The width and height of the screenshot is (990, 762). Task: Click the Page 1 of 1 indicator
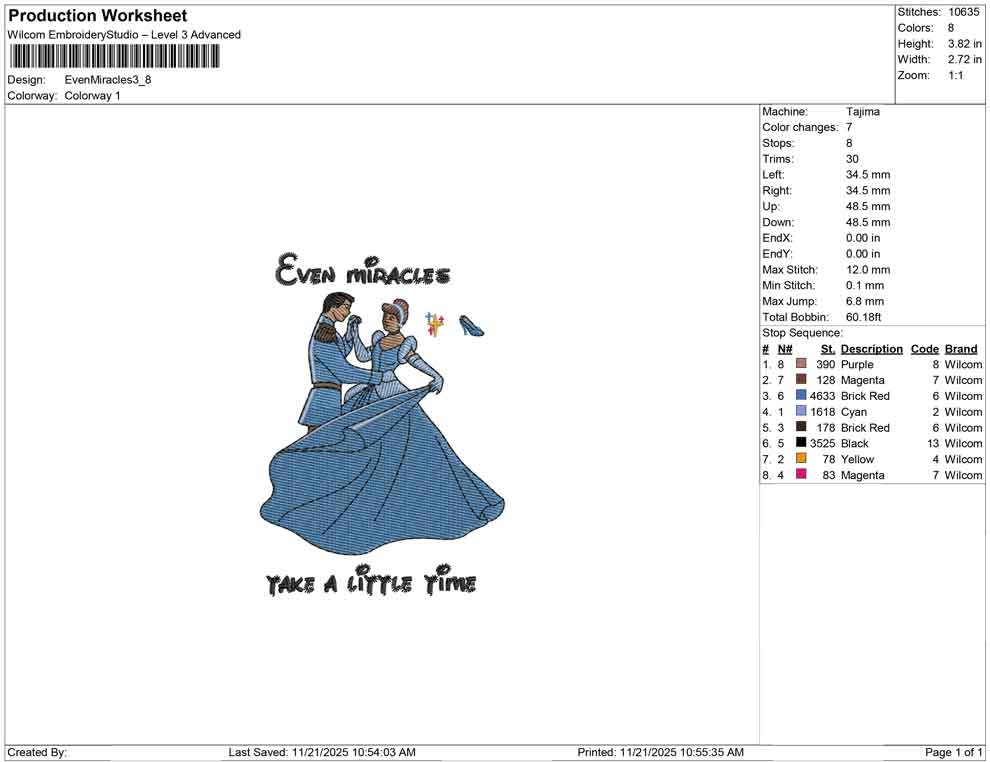tap(953, 752)
